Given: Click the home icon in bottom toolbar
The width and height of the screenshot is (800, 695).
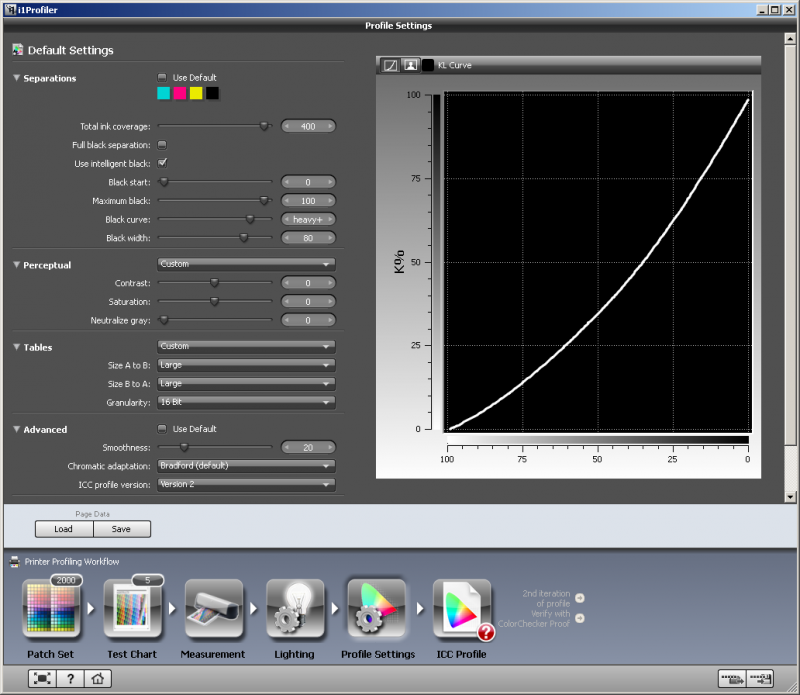Looking at the screenshot, I should (98, 679).
